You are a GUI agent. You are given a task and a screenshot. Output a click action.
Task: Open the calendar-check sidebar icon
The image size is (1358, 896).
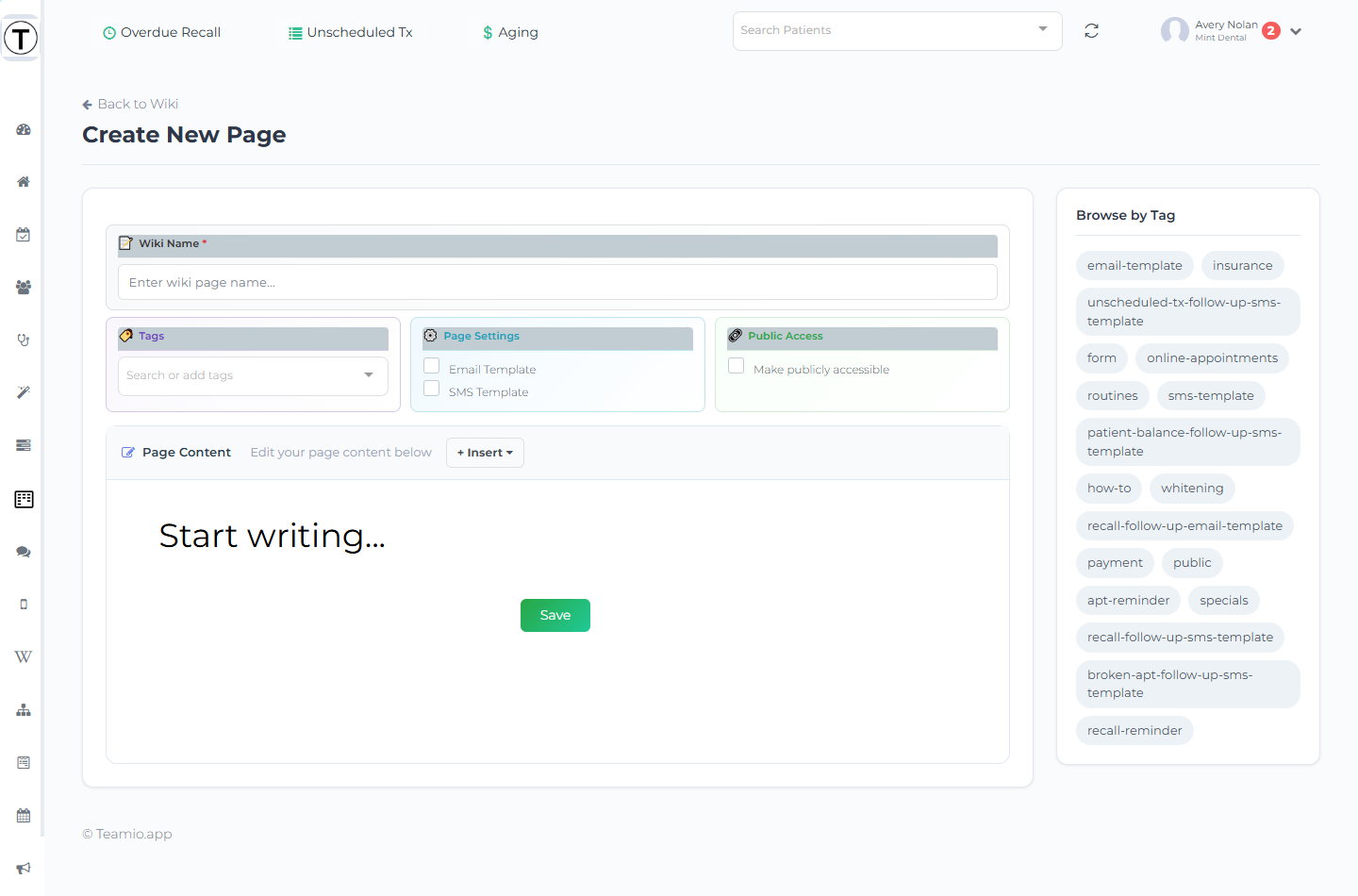[x=24, y=235]
